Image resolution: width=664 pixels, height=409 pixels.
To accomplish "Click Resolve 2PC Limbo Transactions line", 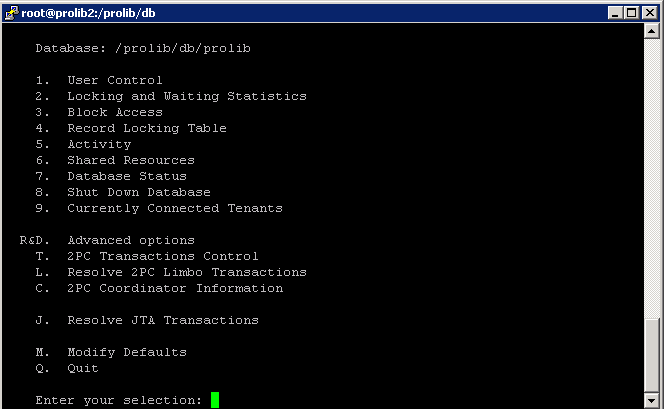I will 171,272.
